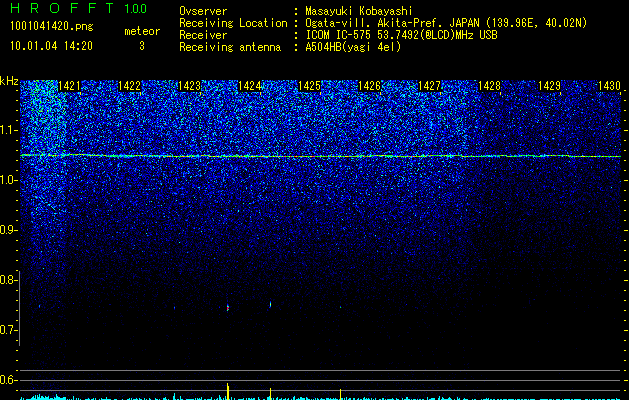The height and width of the screenshot is (400, 629).
Task: Click the 0.6 kHz frequency label
Action: tap(7, 380)
